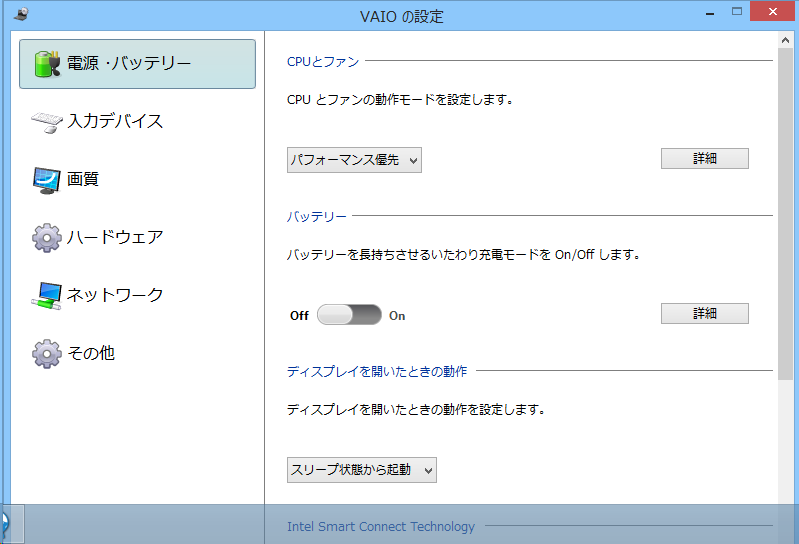799x544 pixels.
Task: Click 詳細 button in バッテリー section
Action: point(705,313)
